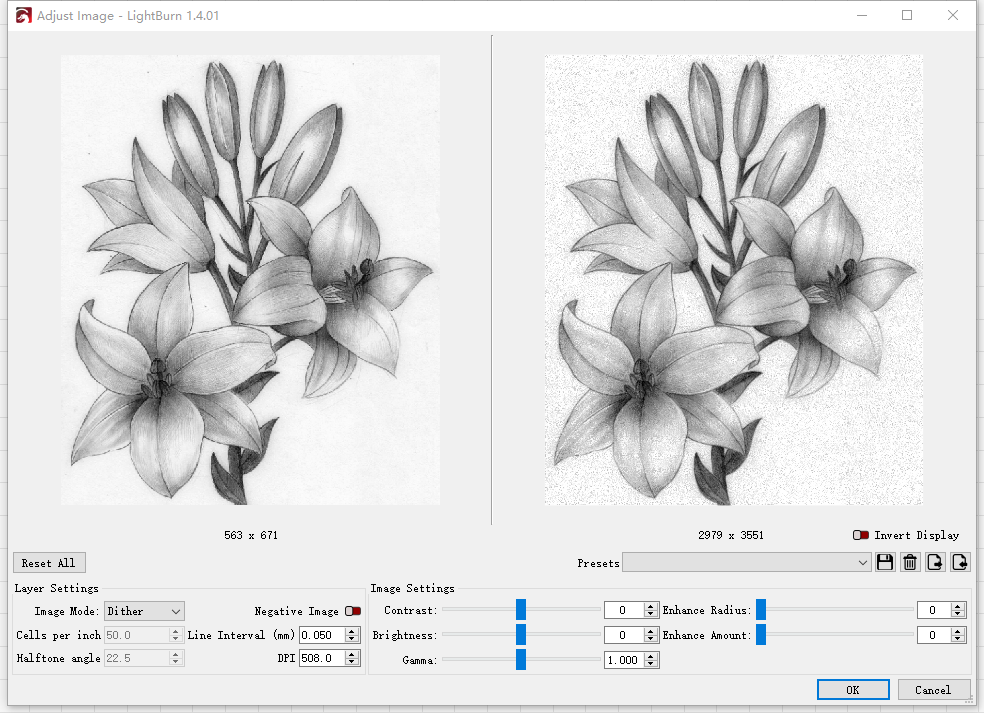This screenshot has height=713, width=984.
Task: Click the DPI value field
Action: pos(322,658)
